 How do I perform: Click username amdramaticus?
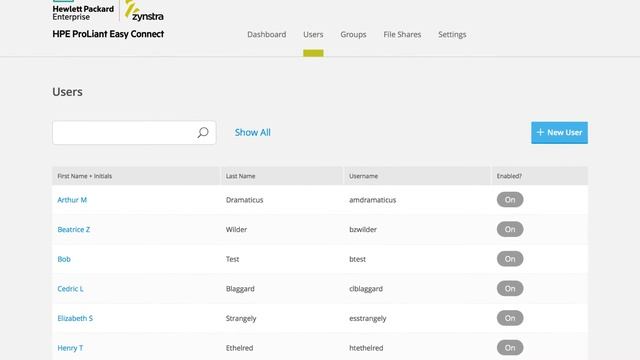click(373, 200)
